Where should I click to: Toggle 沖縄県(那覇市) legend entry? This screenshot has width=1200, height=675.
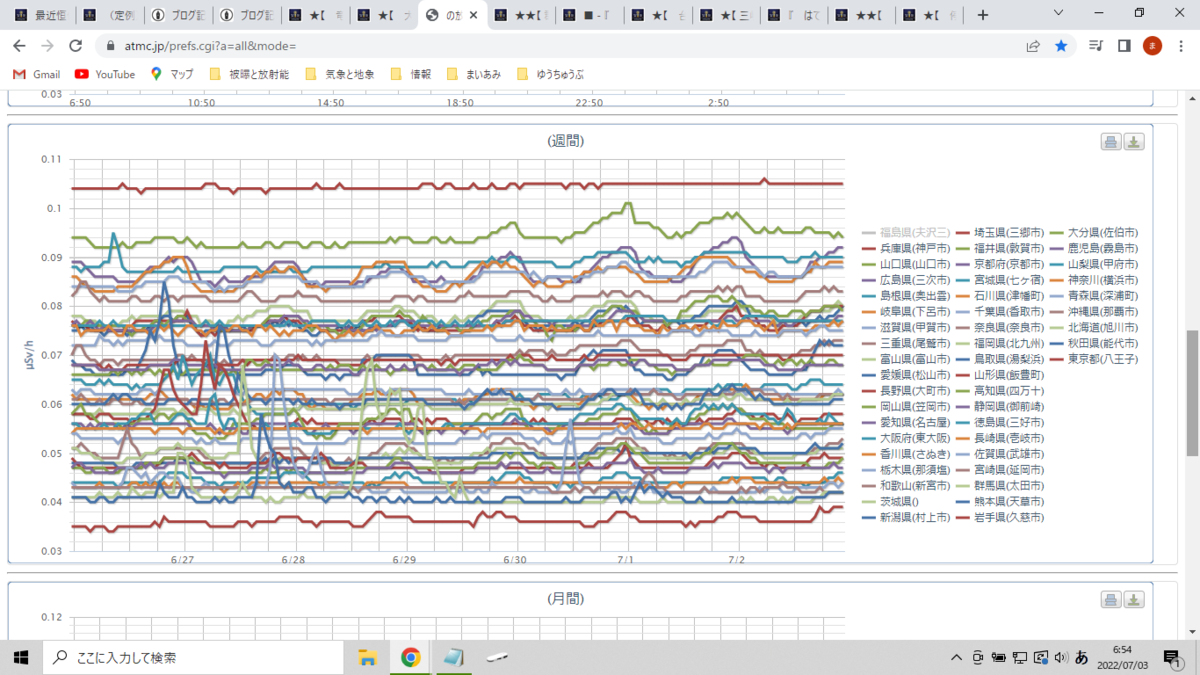pyautogui.click(x=1094, y=311)
